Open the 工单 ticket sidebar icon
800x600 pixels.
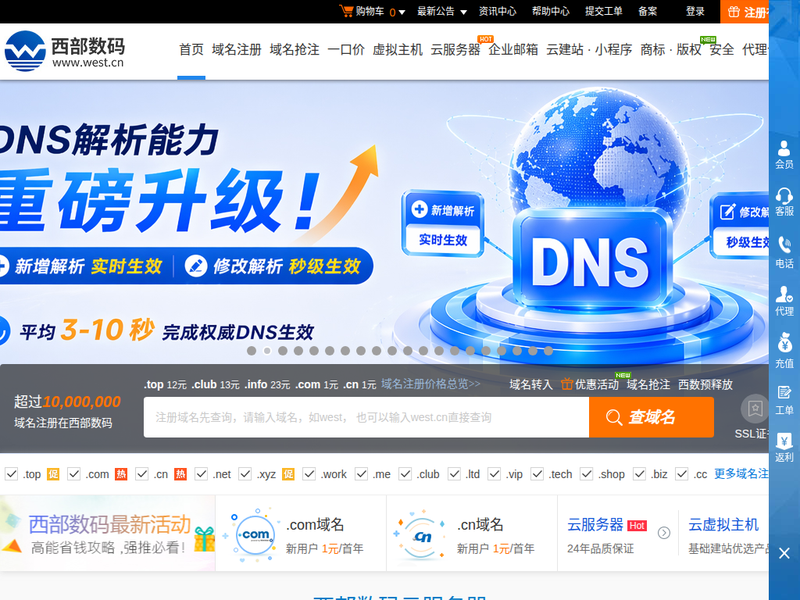[x=784, y=401]
